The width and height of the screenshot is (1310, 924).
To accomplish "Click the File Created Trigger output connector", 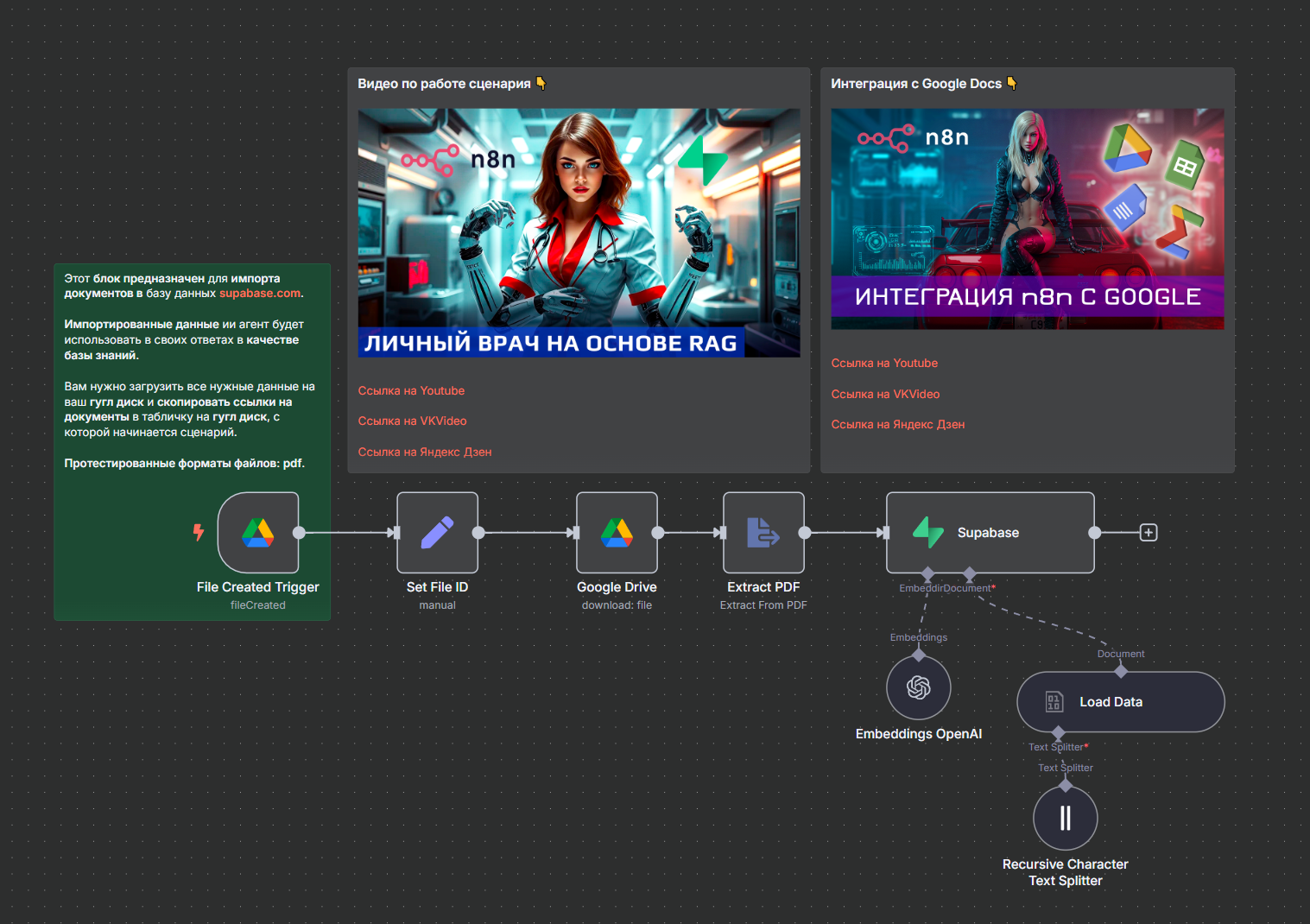I will point(299,533).
